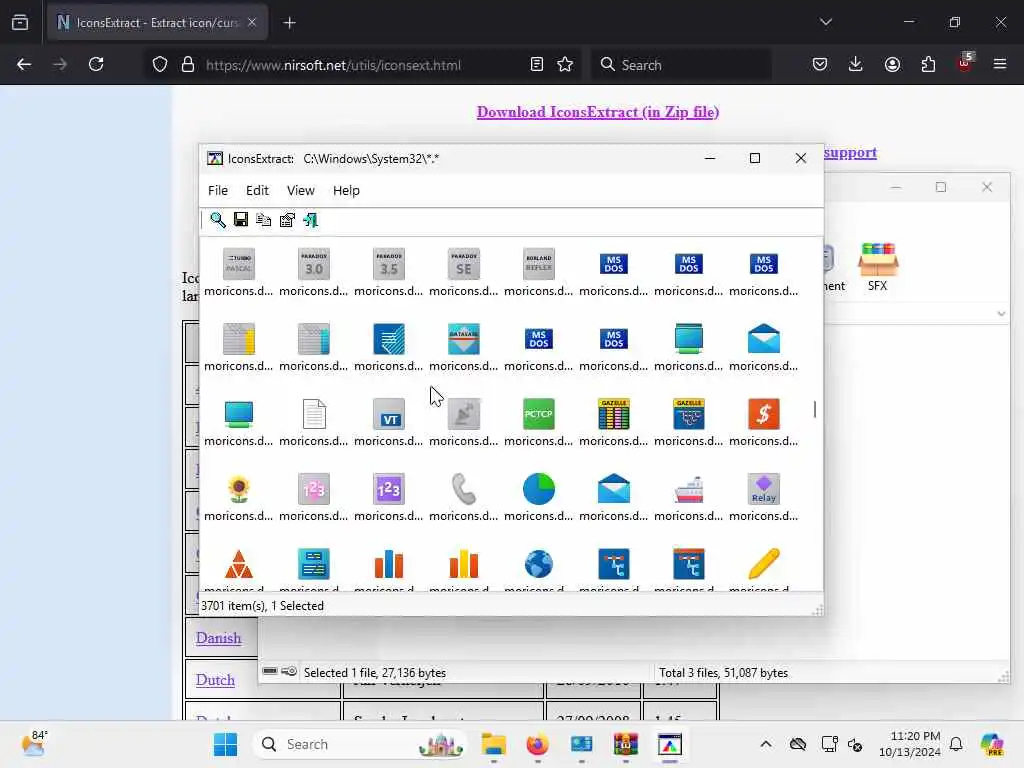The width and height of the screenshot is (1024, 768).
Task: Open the Edit menu in IconsExtract
Action: coord(257,190)
